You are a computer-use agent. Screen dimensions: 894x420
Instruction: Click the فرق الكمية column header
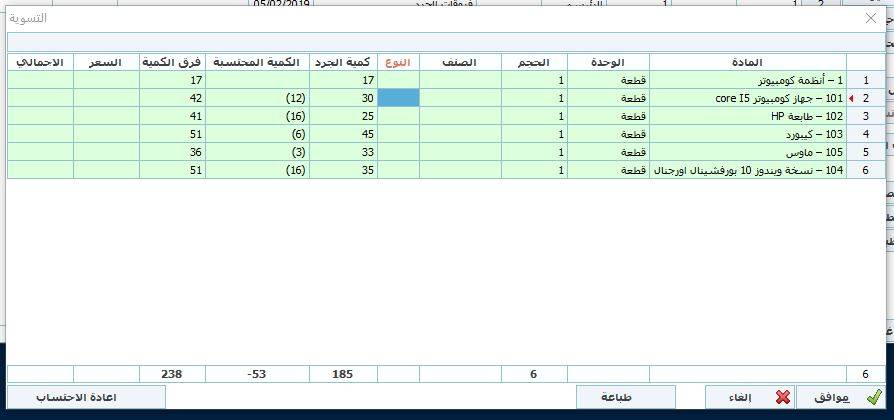click(172, 62)
